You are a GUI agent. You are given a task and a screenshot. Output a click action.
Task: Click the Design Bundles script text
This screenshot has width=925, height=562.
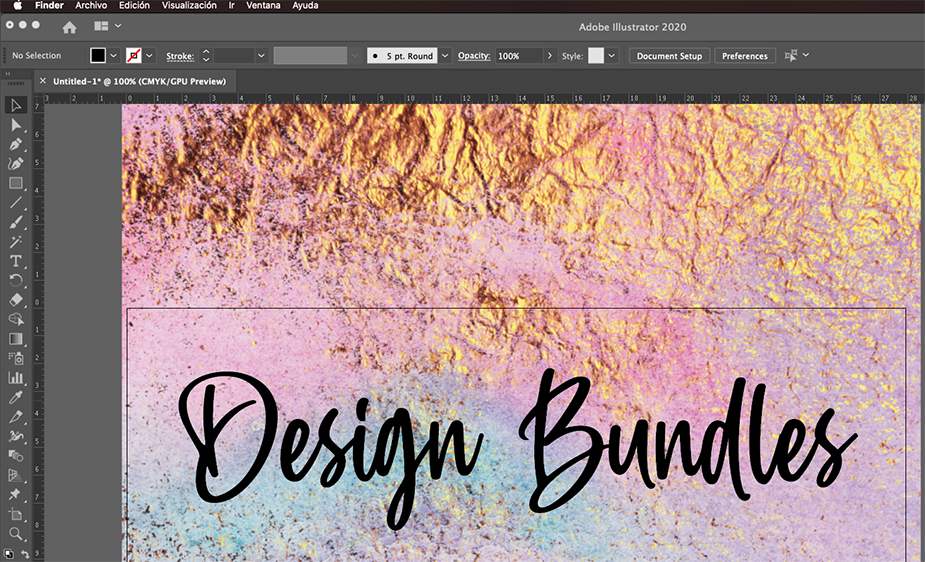pos(516,447)
